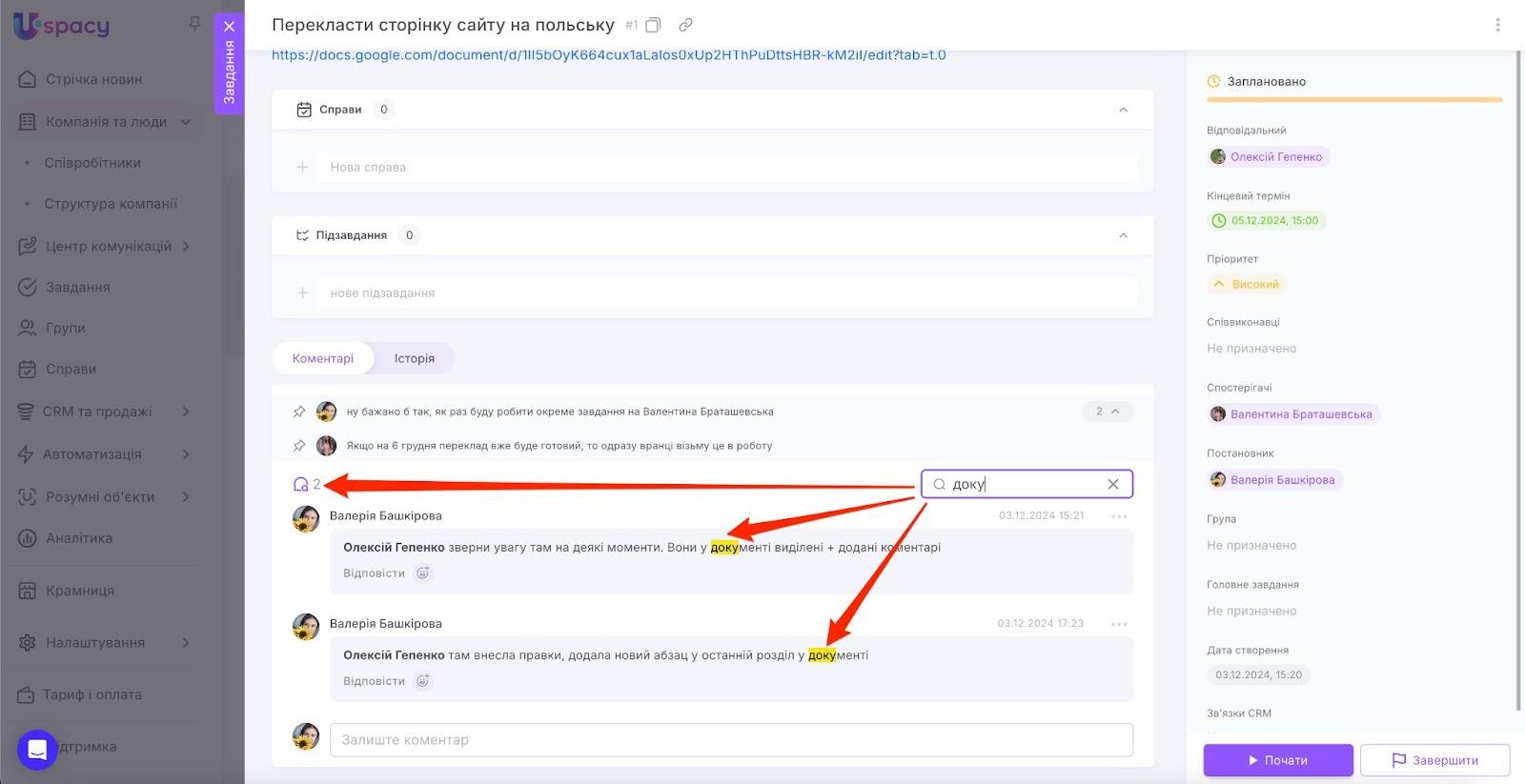Pin the sidebar with the pin icon
Image resolution: width=1525 pixels, height=784 pixels.
[194, 24]
